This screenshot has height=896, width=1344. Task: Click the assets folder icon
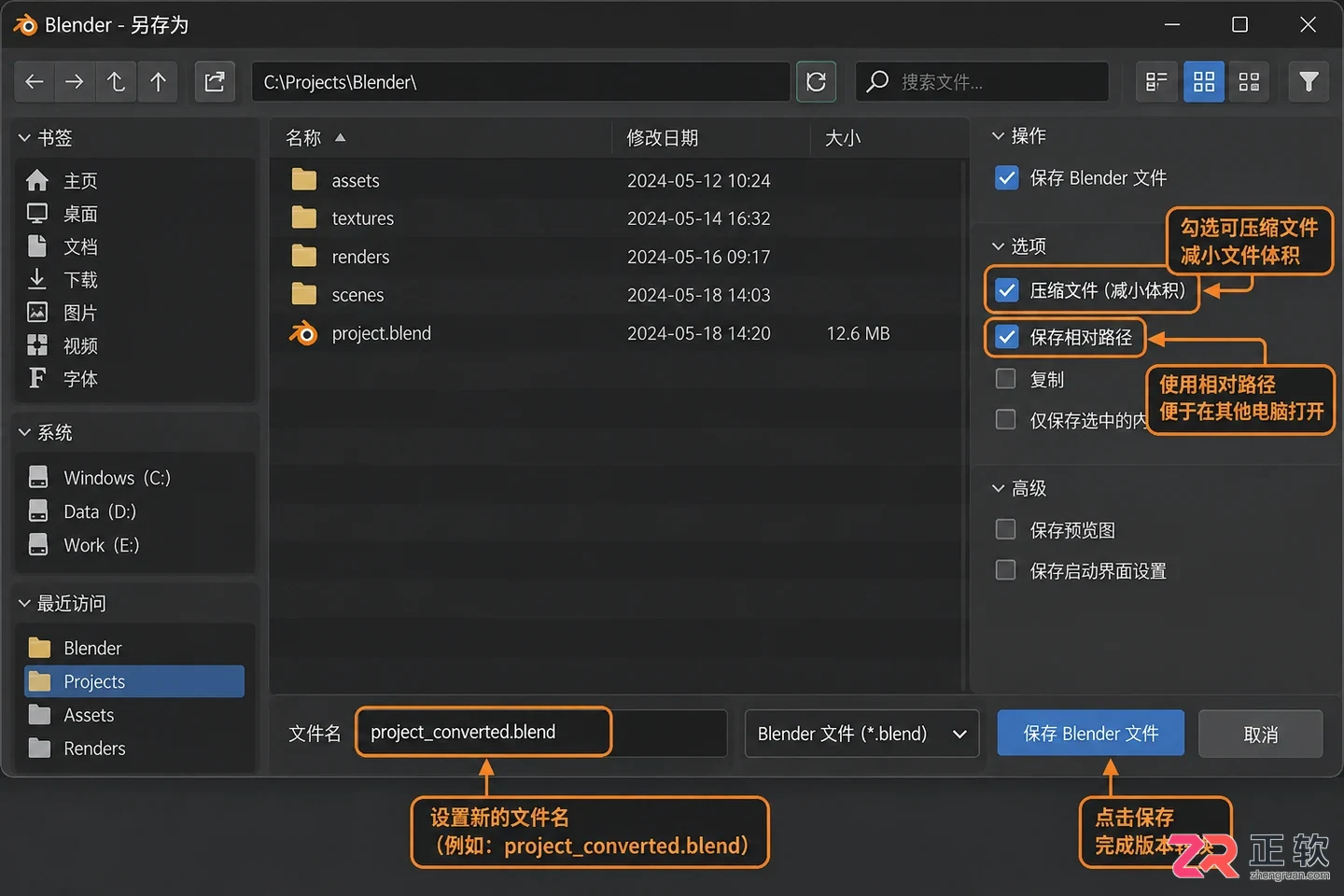(304, 179)
